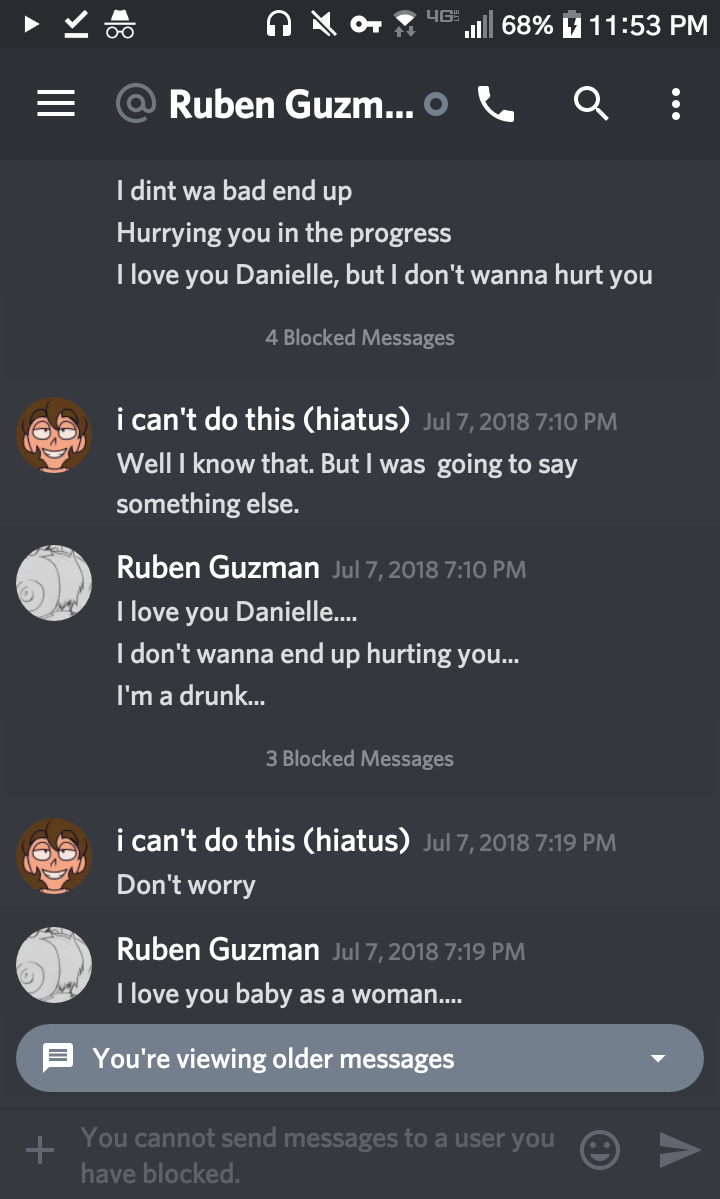
Task: Tap the emoji picker smiley icon
Action: point(600,1151)
